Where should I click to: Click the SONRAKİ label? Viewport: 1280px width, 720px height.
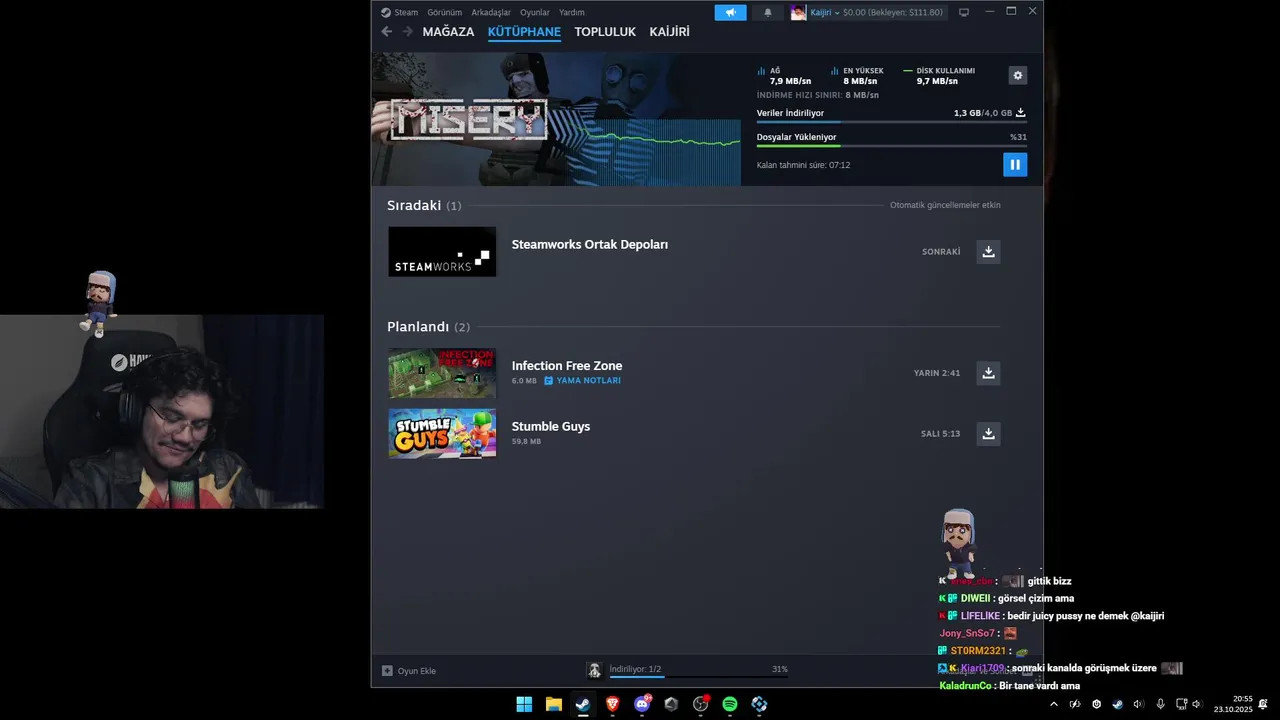[x=941, y=252]
